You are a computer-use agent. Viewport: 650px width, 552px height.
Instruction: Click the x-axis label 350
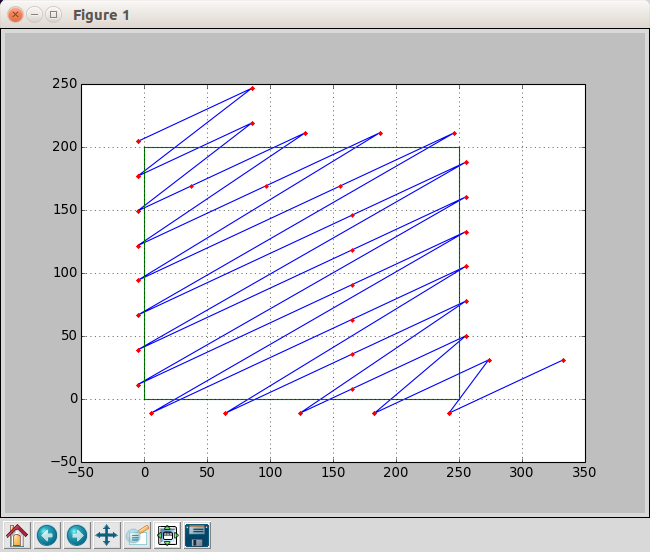(x=584, y=472)
